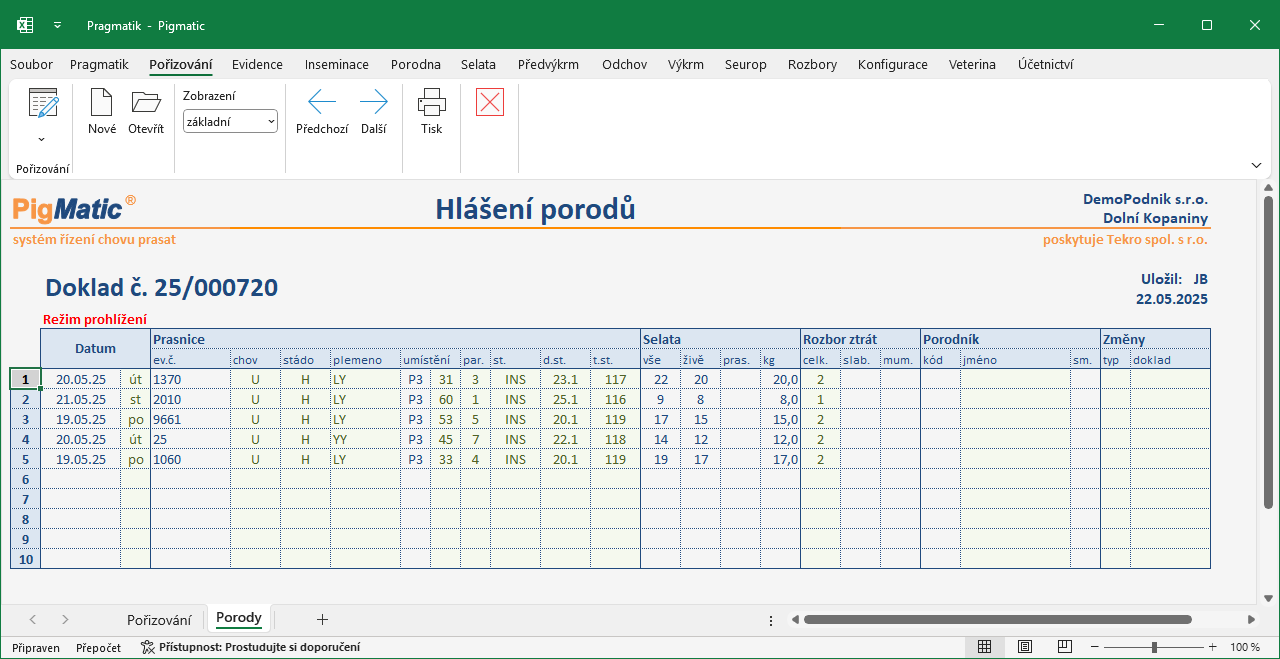Click the cell containing sow number 1370
Screen dimensions: 1280x659
(x=190, y=379)
